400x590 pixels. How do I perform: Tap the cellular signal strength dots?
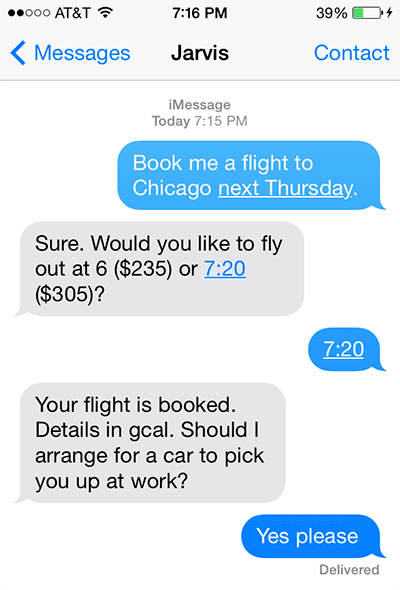tap(29, 13)
